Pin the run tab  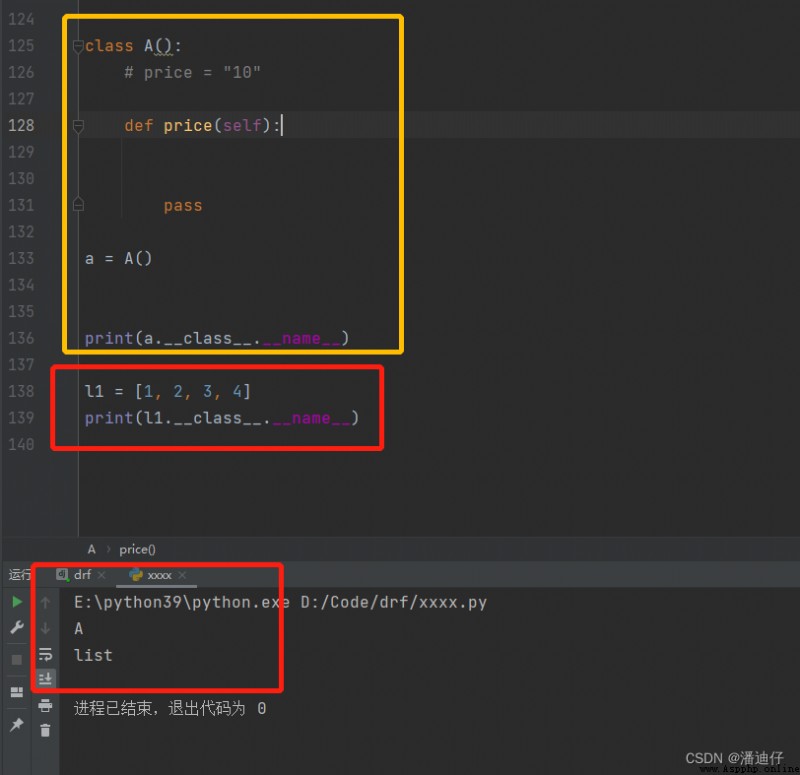tap(17, 723)
